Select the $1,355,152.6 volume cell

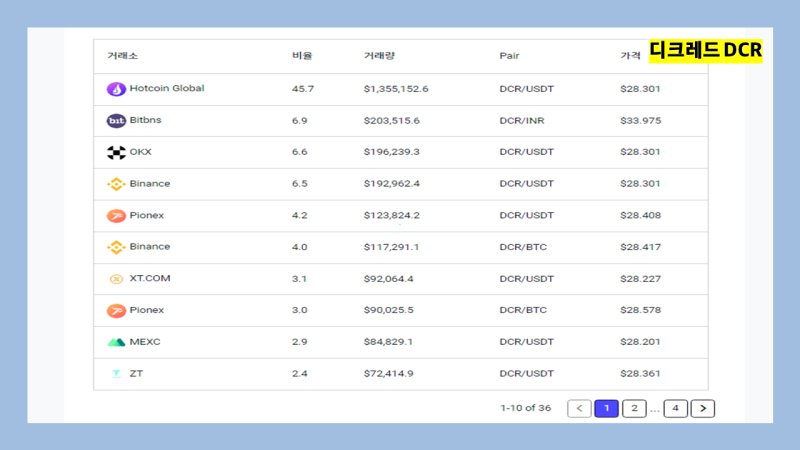tap(396, 89)
